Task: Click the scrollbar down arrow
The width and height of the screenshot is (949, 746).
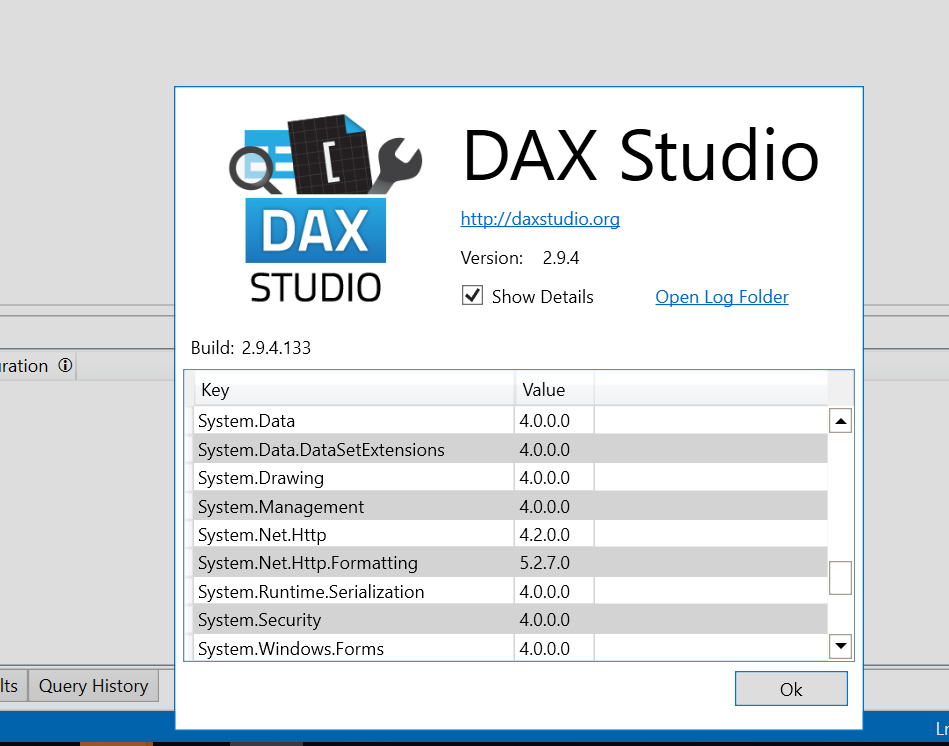Action: click(x=840, y=646)
